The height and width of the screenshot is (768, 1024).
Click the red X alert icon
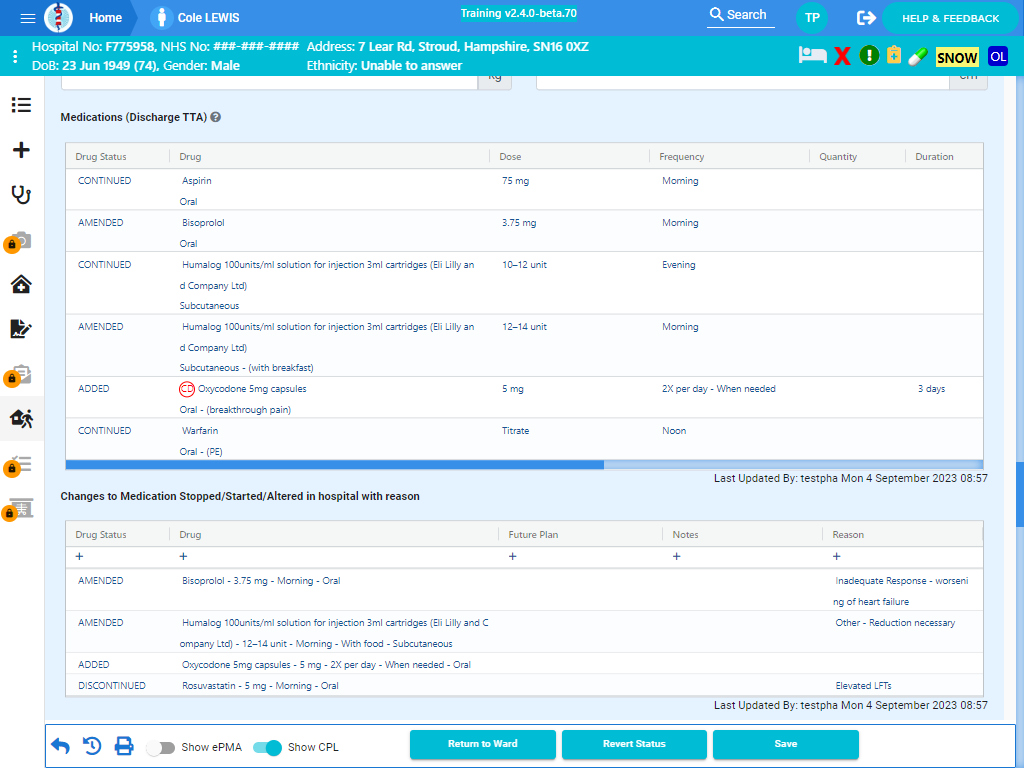[842, 56]
